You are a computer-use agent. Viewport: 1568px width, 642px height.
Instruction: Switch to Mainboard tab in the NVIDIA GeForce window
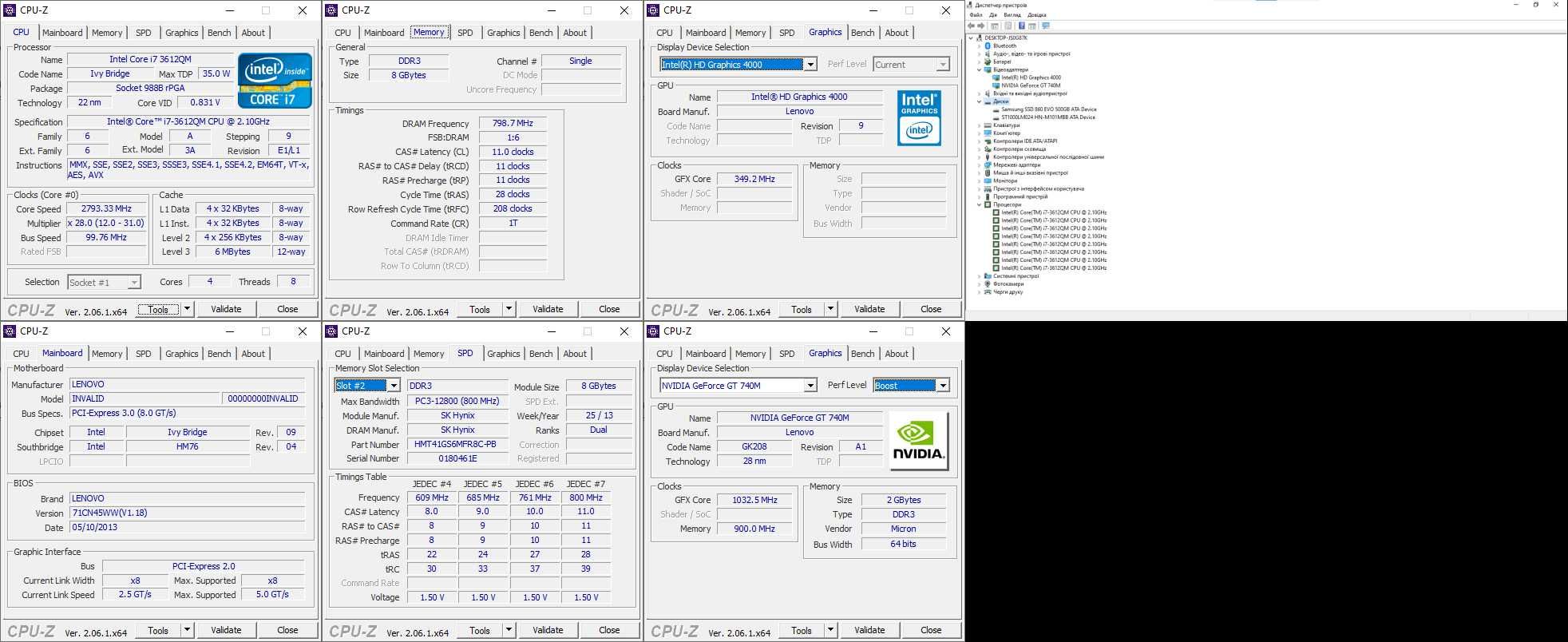click(706, 354)
